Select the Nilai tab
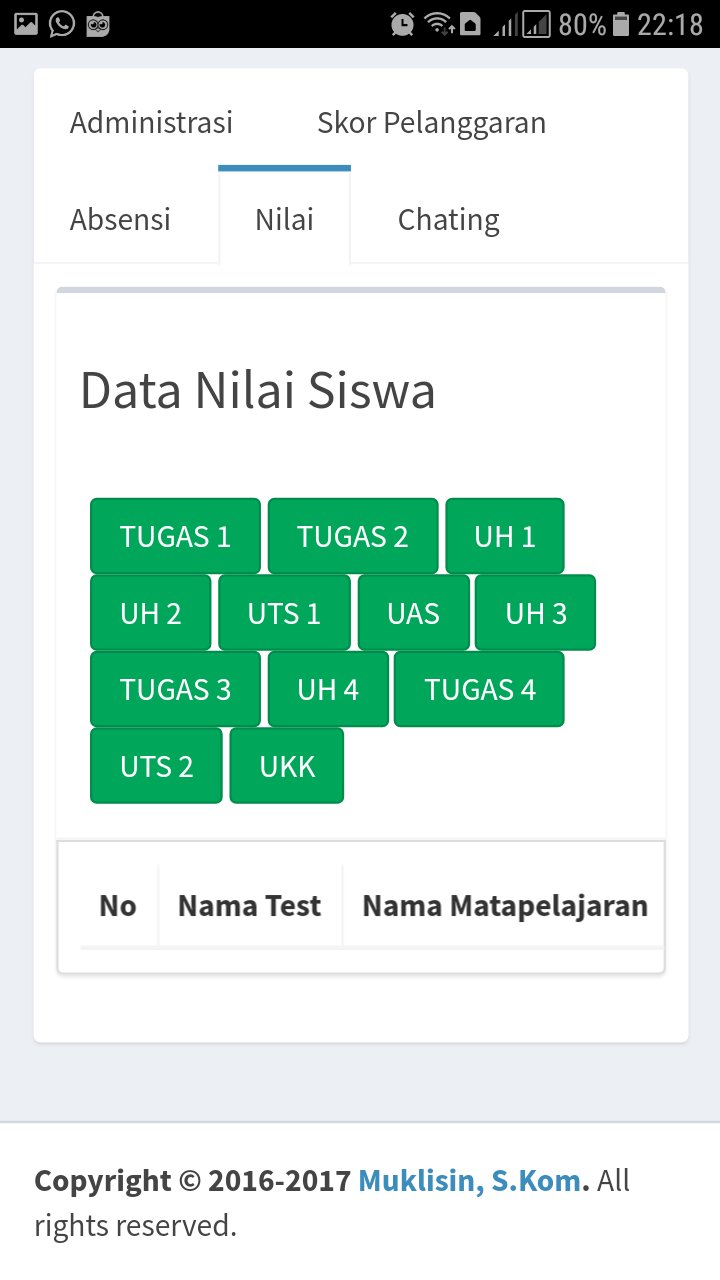 (x=284, y=219)
